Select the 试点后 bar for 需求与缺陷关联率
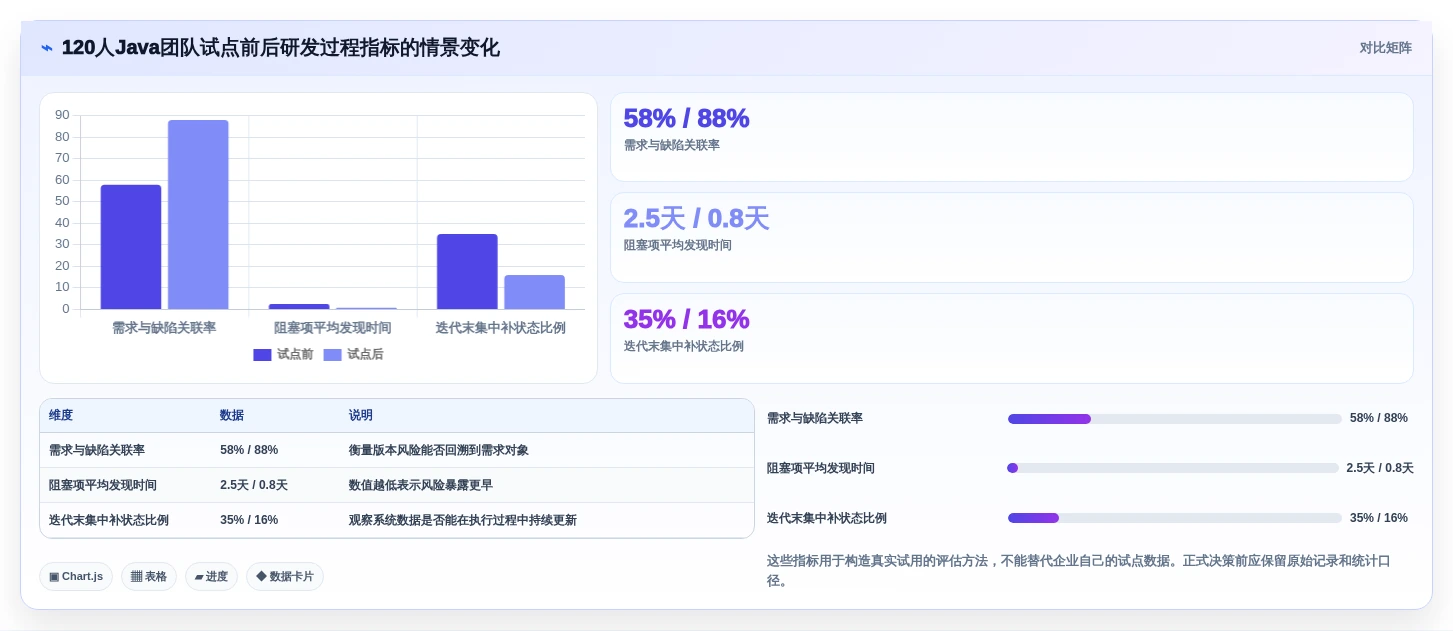The image size is (1453, 631). 198,215
